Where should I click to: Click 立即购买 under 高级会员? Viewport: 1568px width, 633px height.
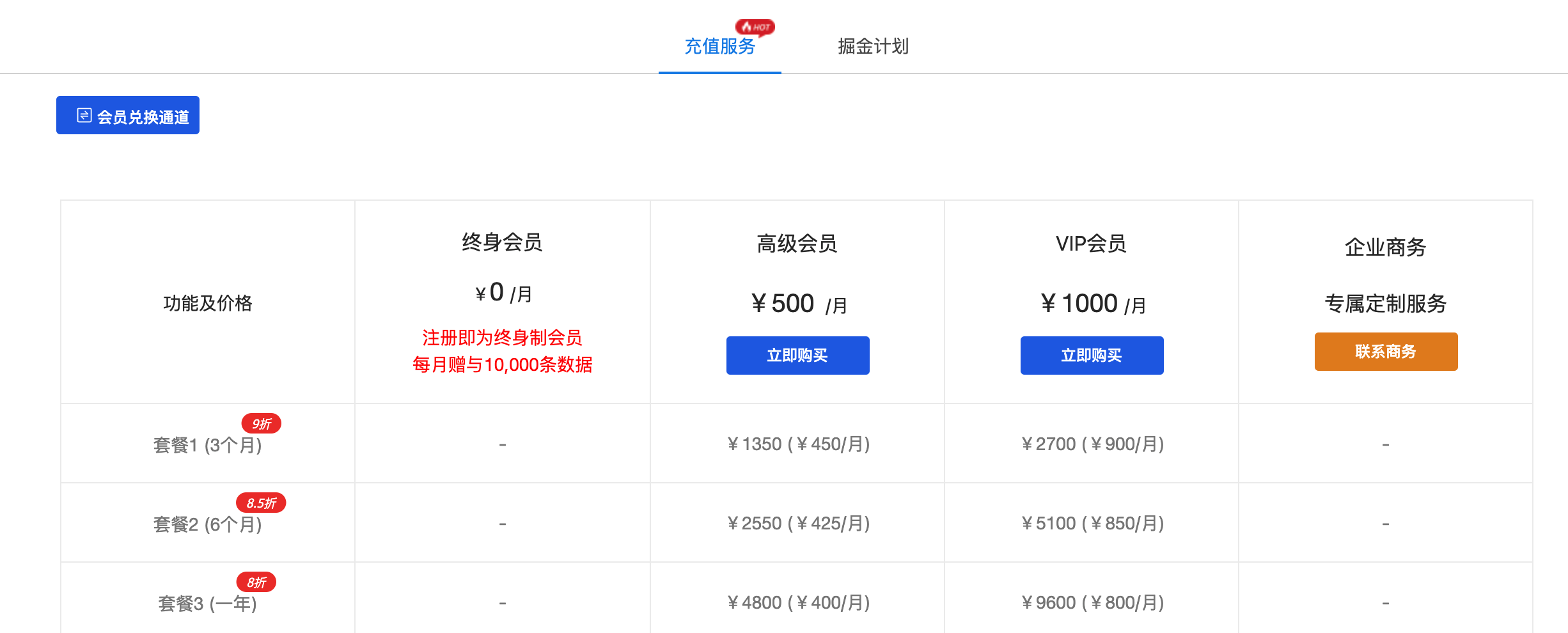click(798, 356)
